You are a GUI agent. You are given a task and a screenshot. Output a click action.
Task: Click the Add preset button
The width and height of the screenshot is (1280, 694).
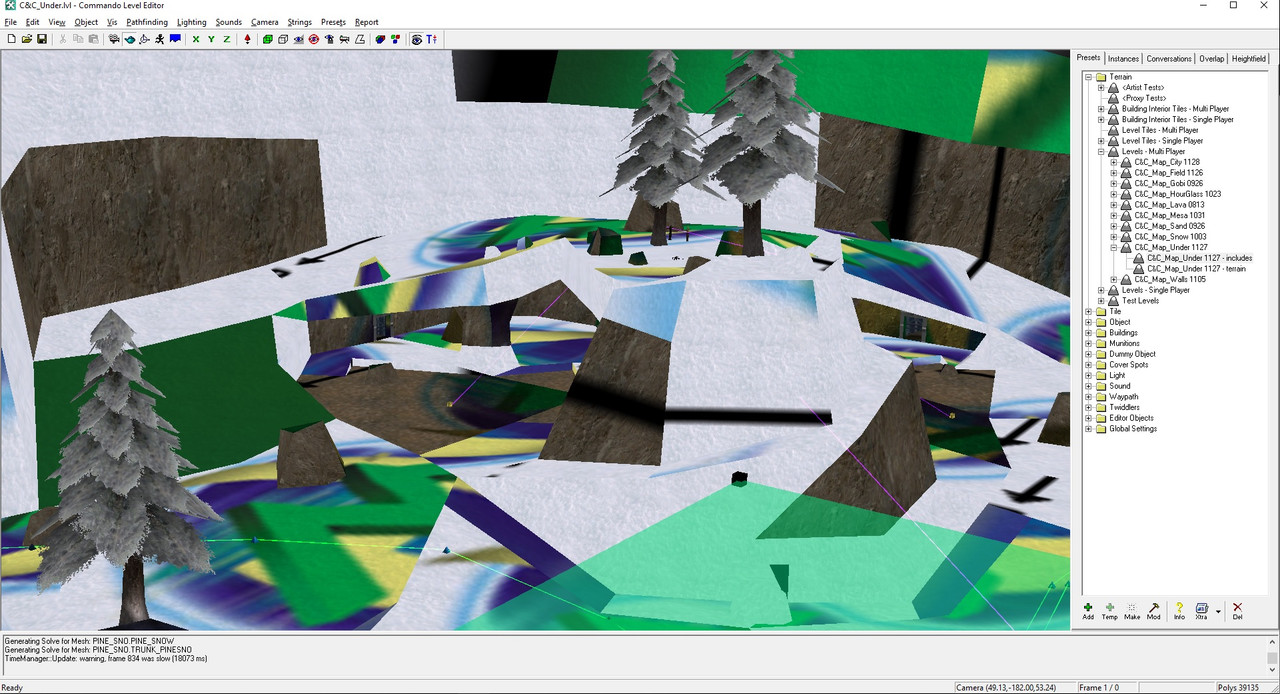(1088, 611)
